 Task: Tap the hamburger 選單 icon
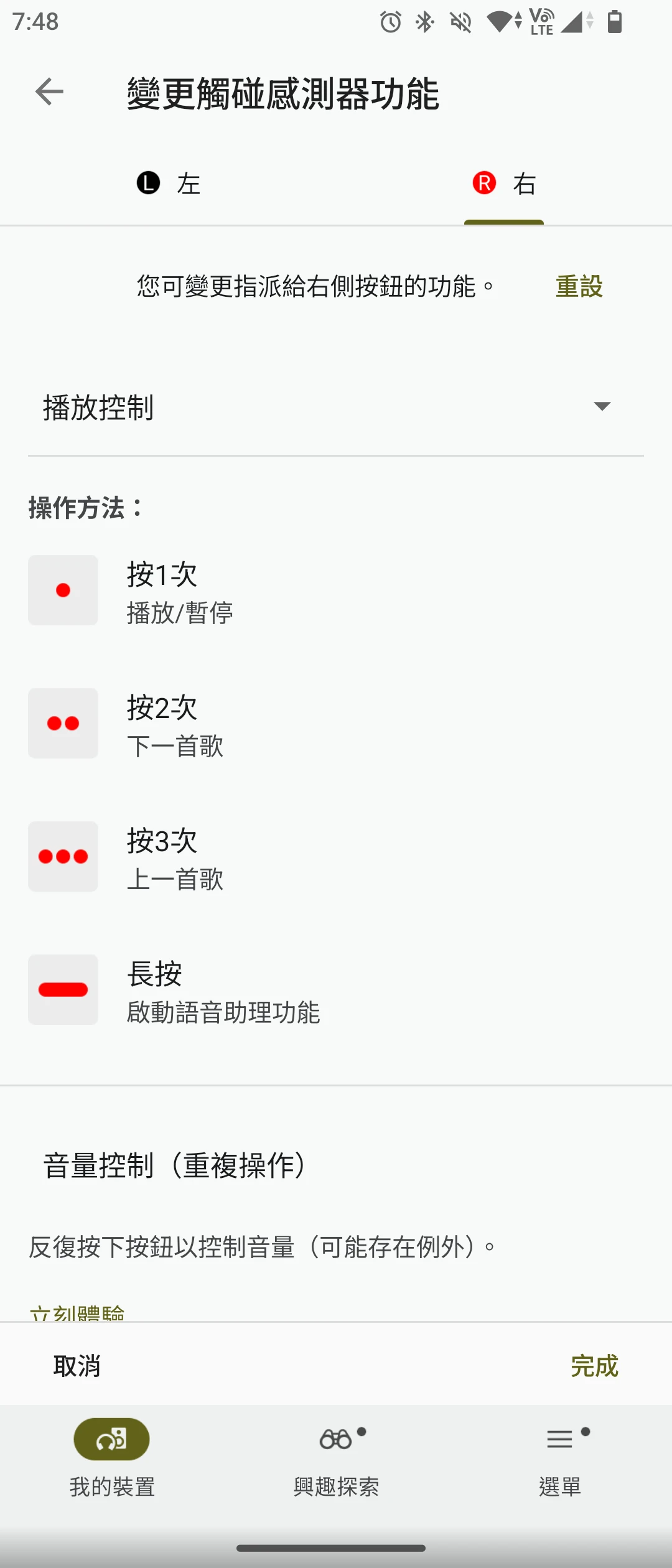point(559,1439)
